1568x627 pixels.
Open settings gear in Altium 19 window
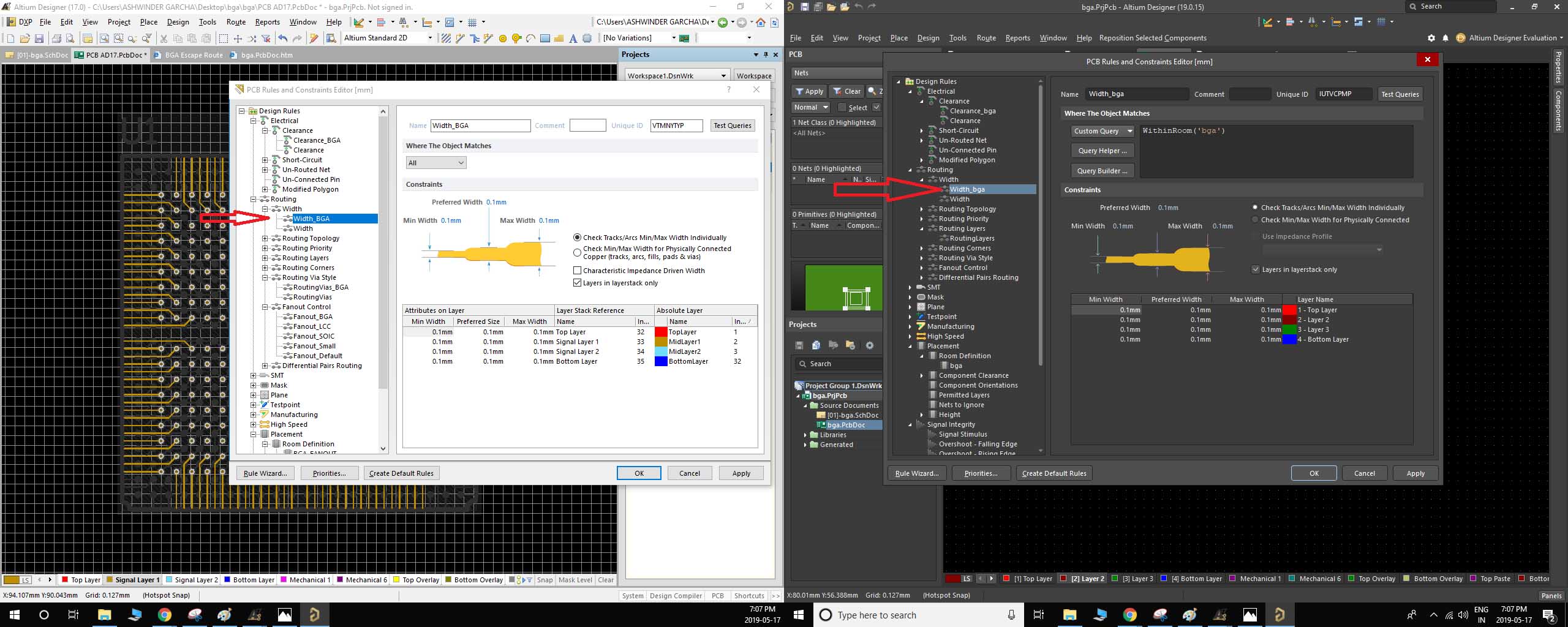[1431, 38]
